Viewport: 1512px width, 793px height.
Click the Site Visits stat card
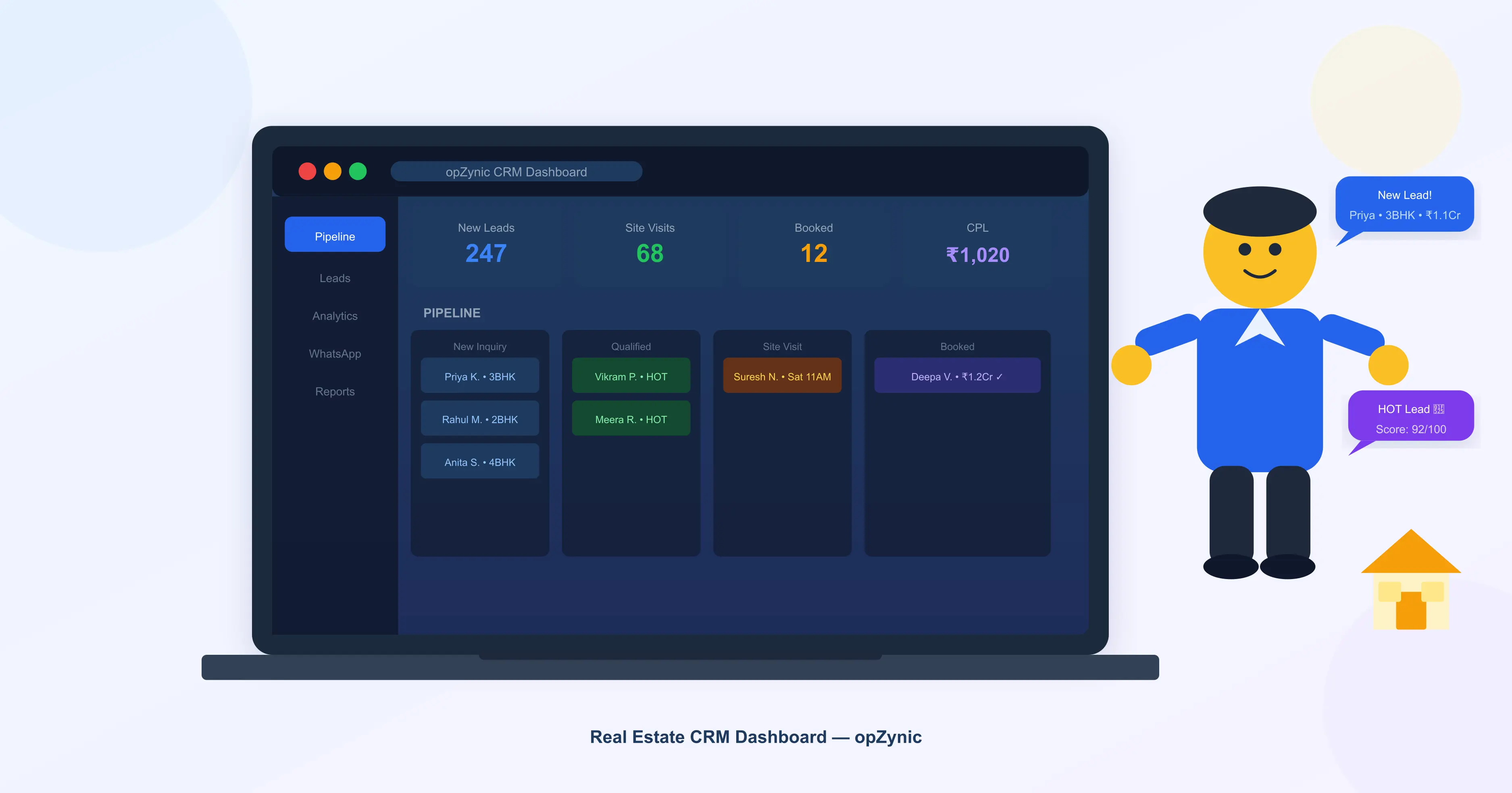650,243
